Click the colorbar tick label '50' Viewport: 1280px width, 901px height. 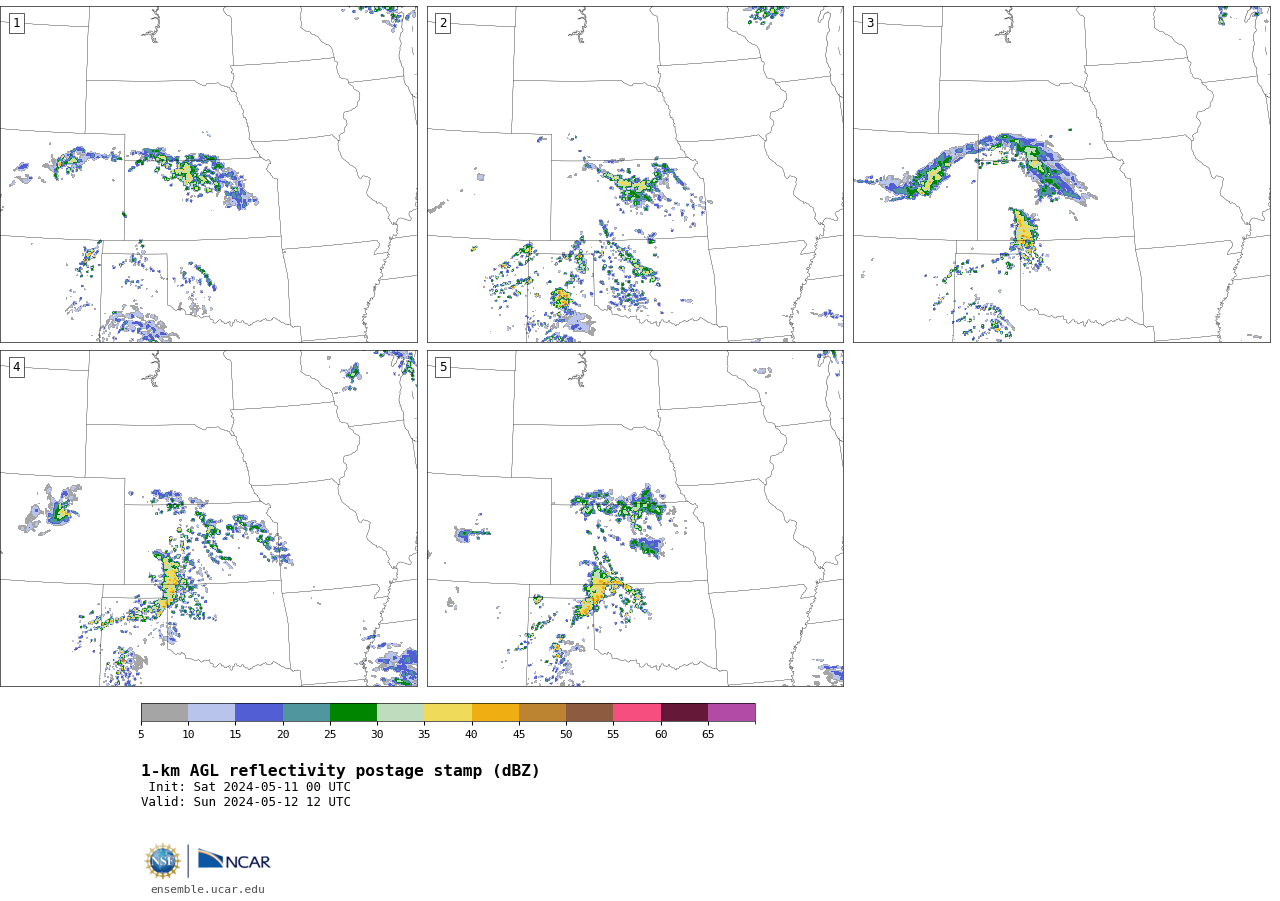click(x=566, y=735)
